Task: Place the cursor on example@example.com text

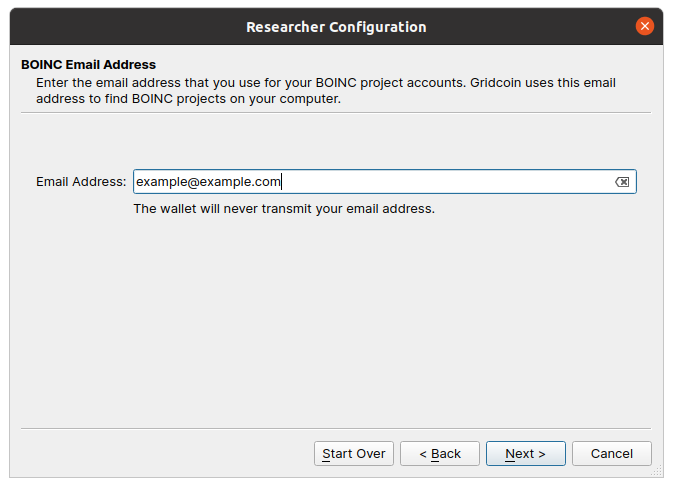Action: [208, 182]
